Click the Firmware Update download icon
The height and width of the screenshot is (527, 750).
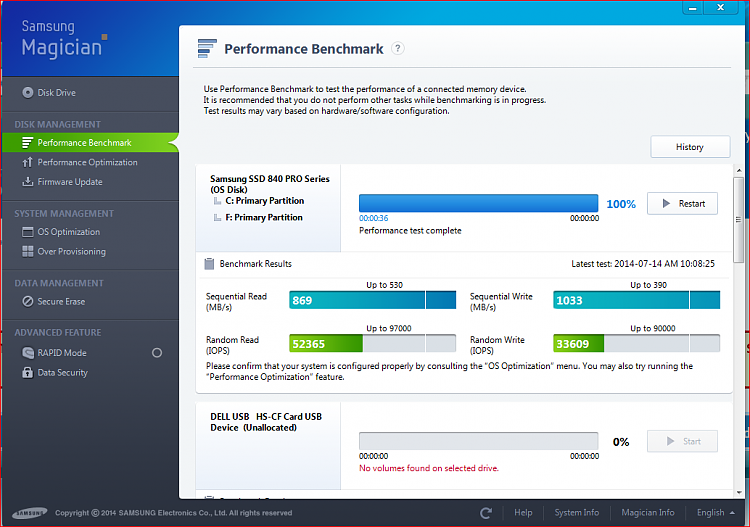[x=27, y=182]
